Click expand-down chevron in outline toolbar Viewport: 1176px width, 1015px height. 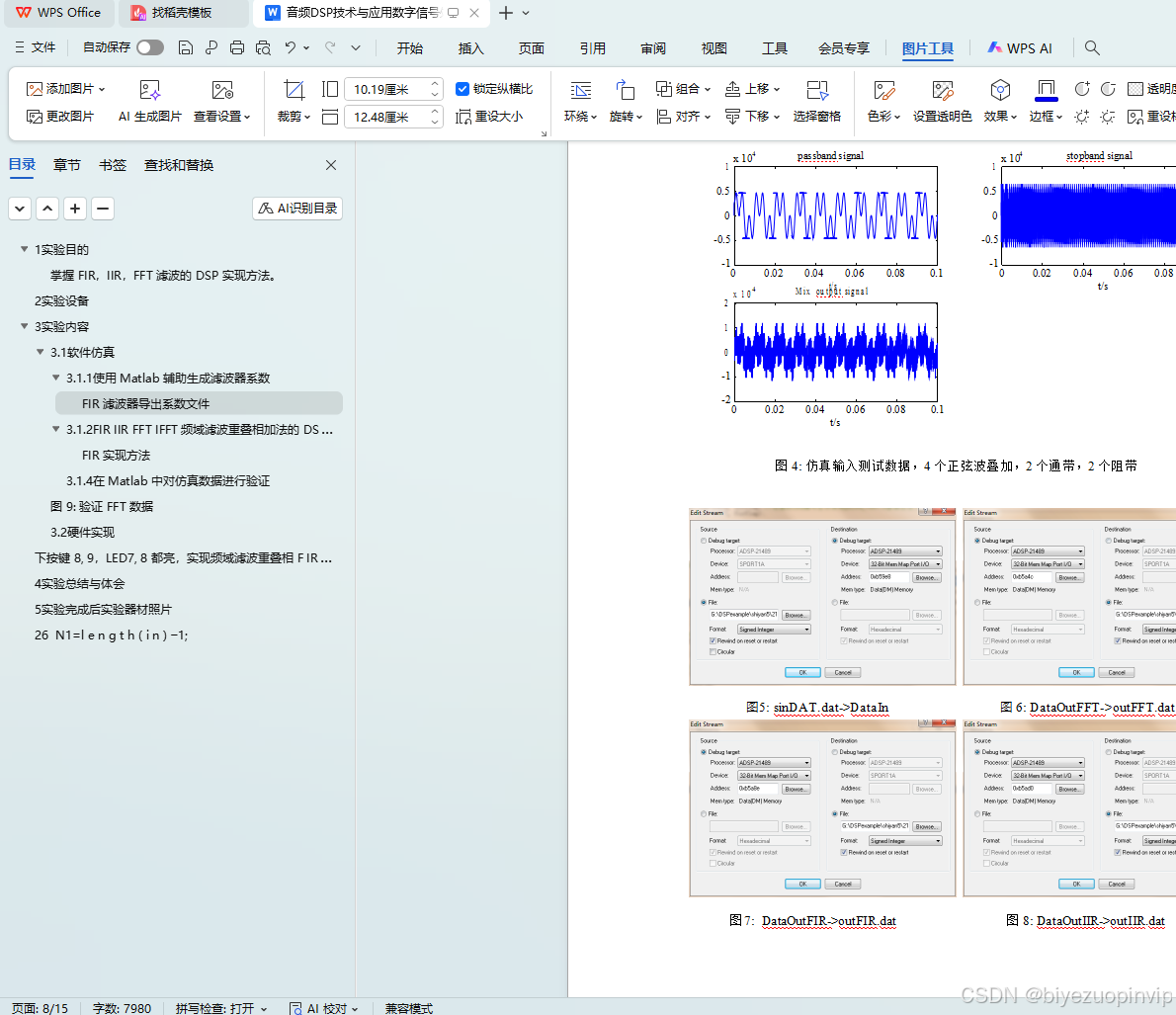click(x=20, y=208)
